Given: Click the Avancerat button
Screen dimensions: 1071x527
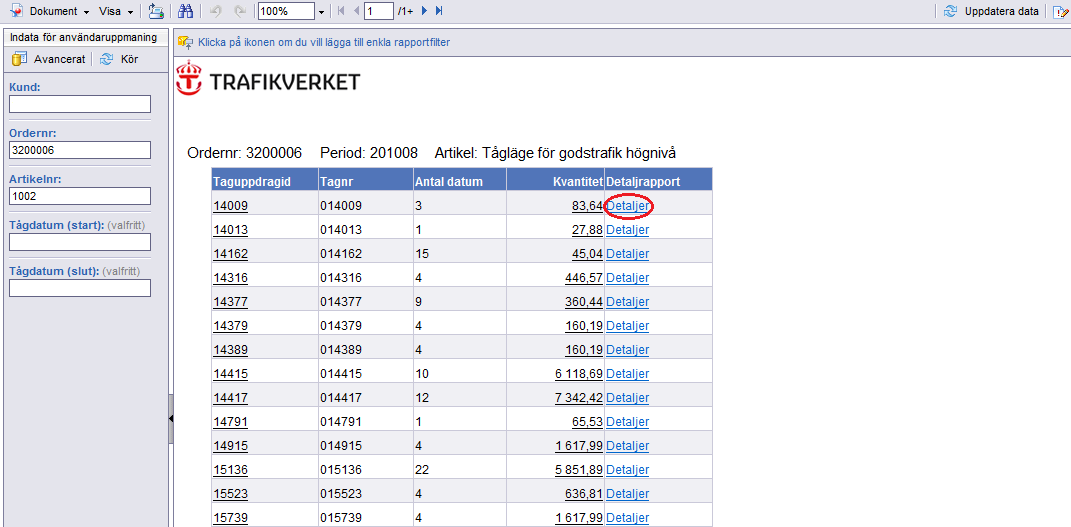Looking at the screenshot, I should [48, 59].
